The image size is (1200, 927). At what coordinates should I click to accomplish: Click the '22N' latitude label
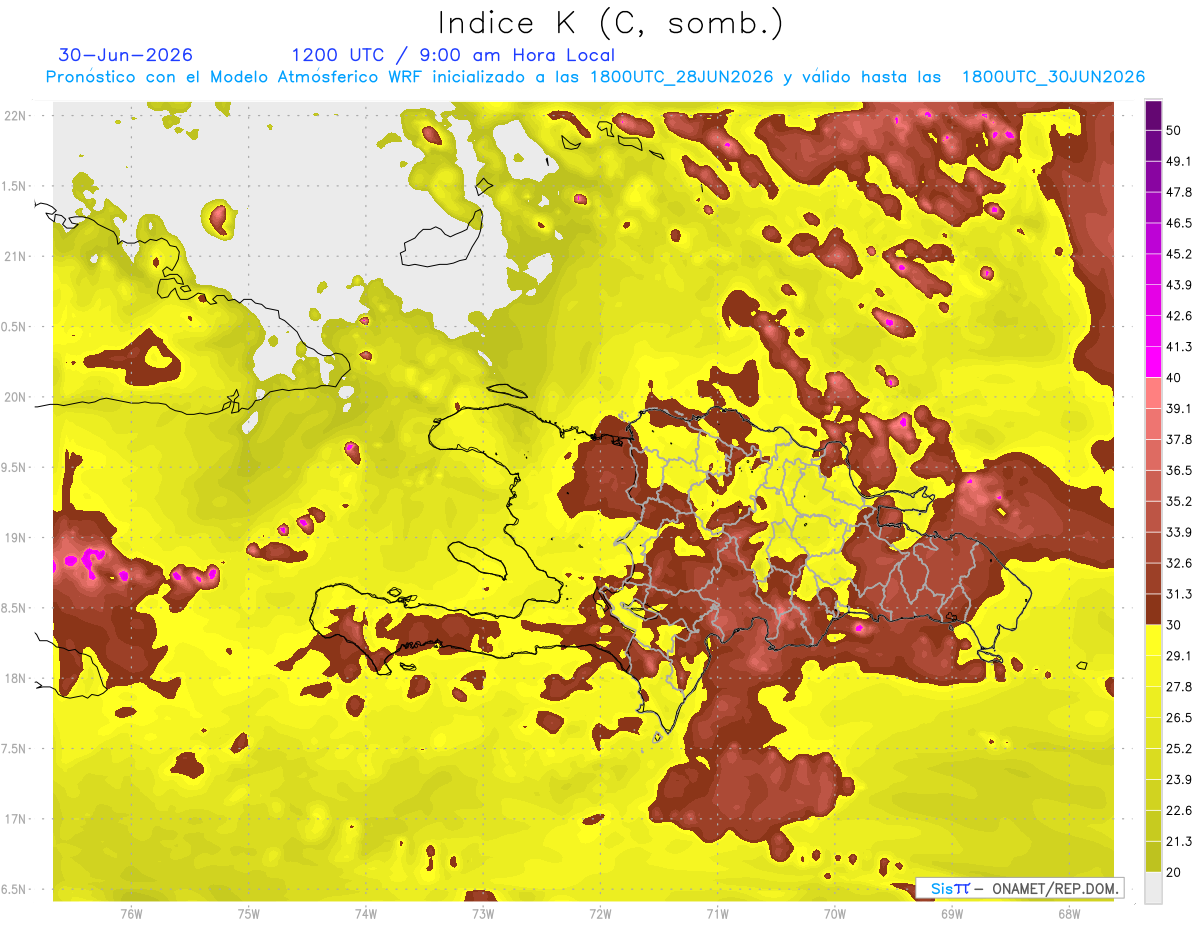coord(15,116)
